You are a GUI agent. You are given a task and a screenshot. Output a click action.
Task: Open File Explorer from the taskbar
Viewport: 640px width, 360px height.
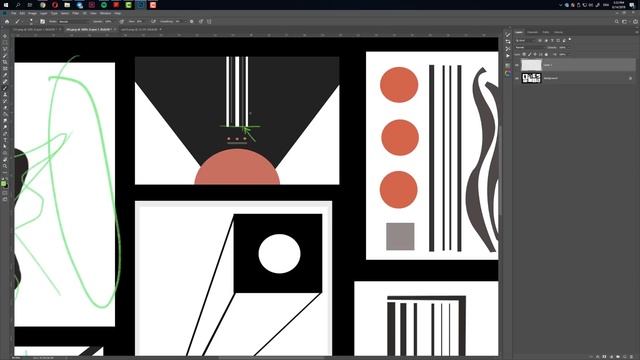coord(67,5)
